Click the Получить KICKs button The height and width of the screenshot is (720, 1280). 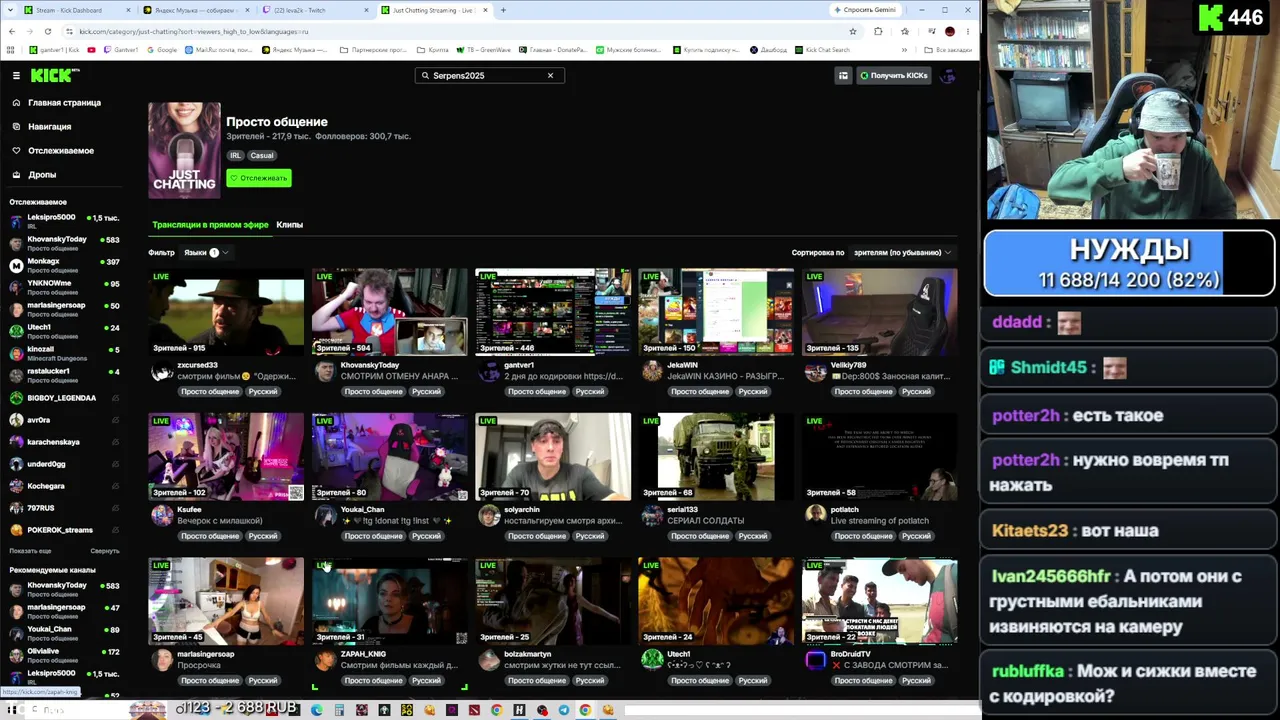894,75
